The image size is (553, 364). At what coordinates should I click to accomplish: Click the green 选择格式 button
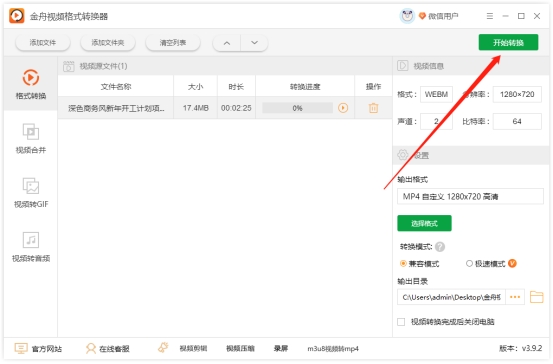[424, 223]
